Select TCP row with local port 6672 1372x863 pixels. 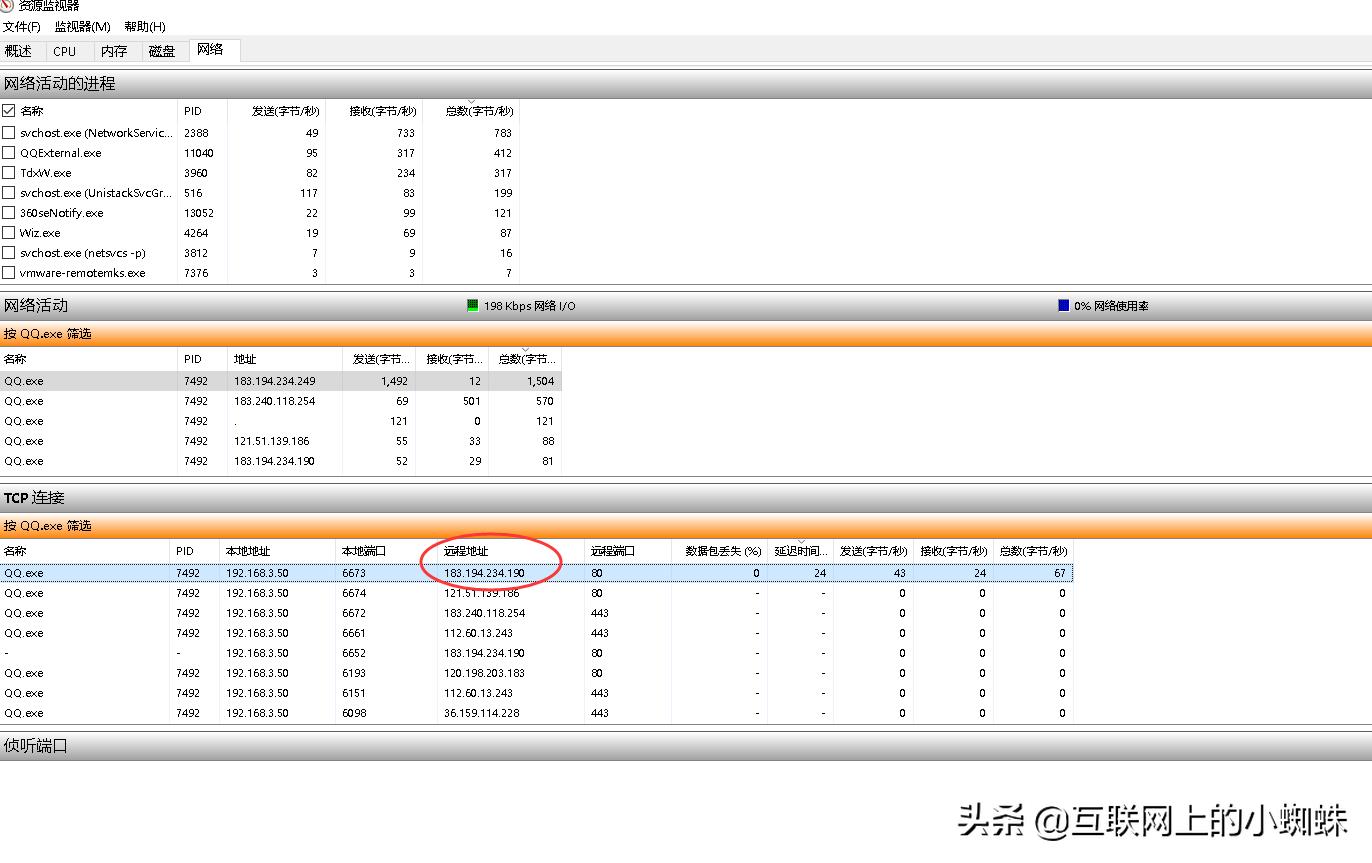[x=537, y=613]
